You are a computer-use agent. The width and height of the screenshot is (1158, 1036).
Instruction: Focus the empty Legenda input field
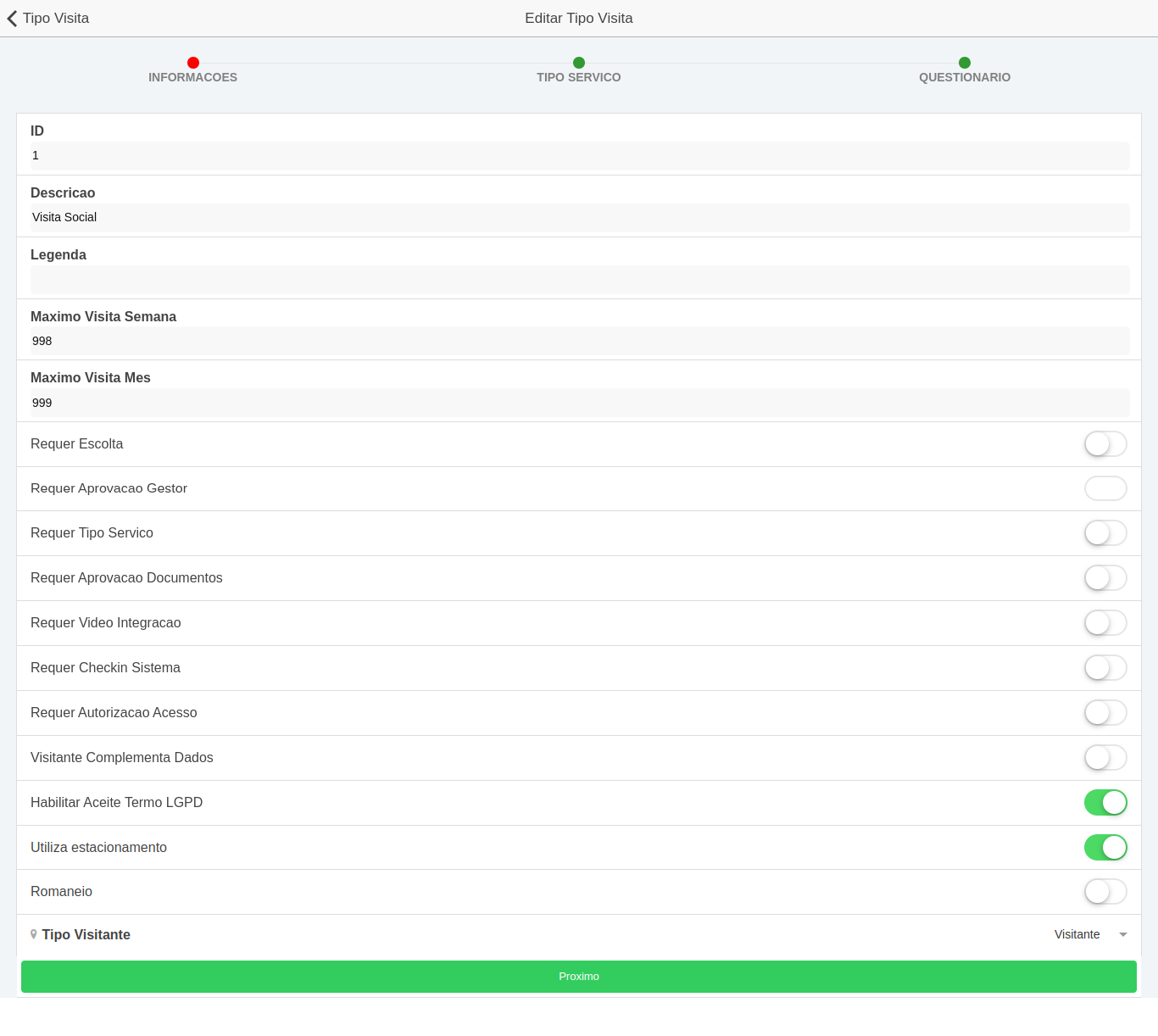[x=579, y=280]
